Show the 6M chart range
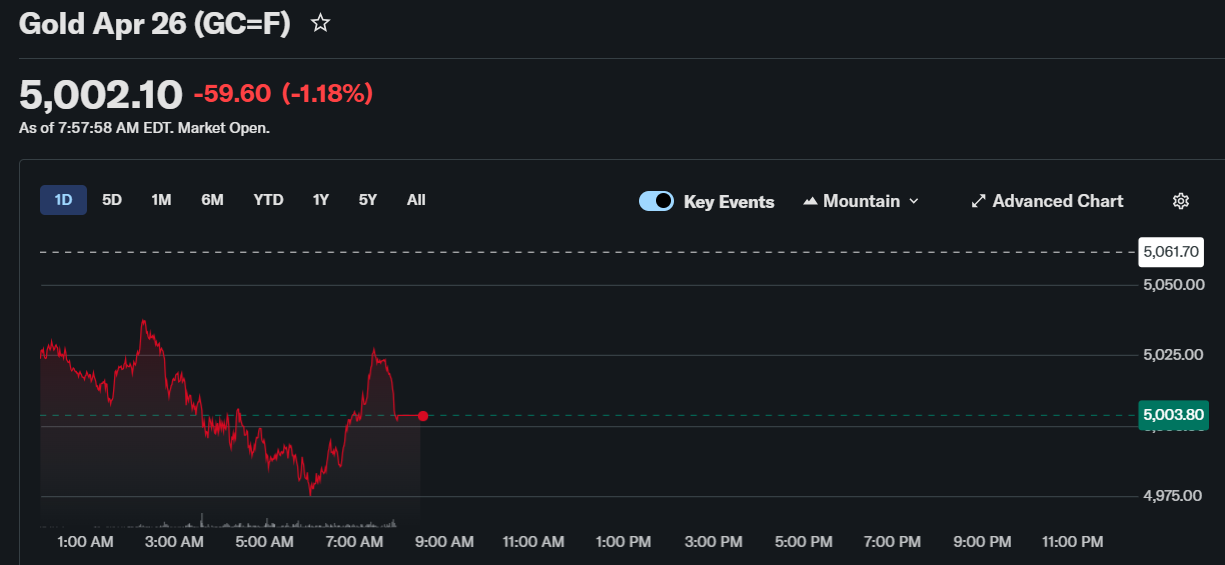The image size is (1225, 565). (212, 200)
